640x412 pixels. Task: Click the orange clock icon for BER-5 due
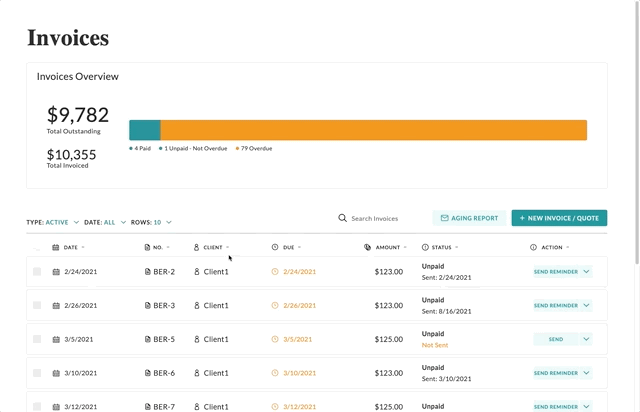tap(275, 339)
